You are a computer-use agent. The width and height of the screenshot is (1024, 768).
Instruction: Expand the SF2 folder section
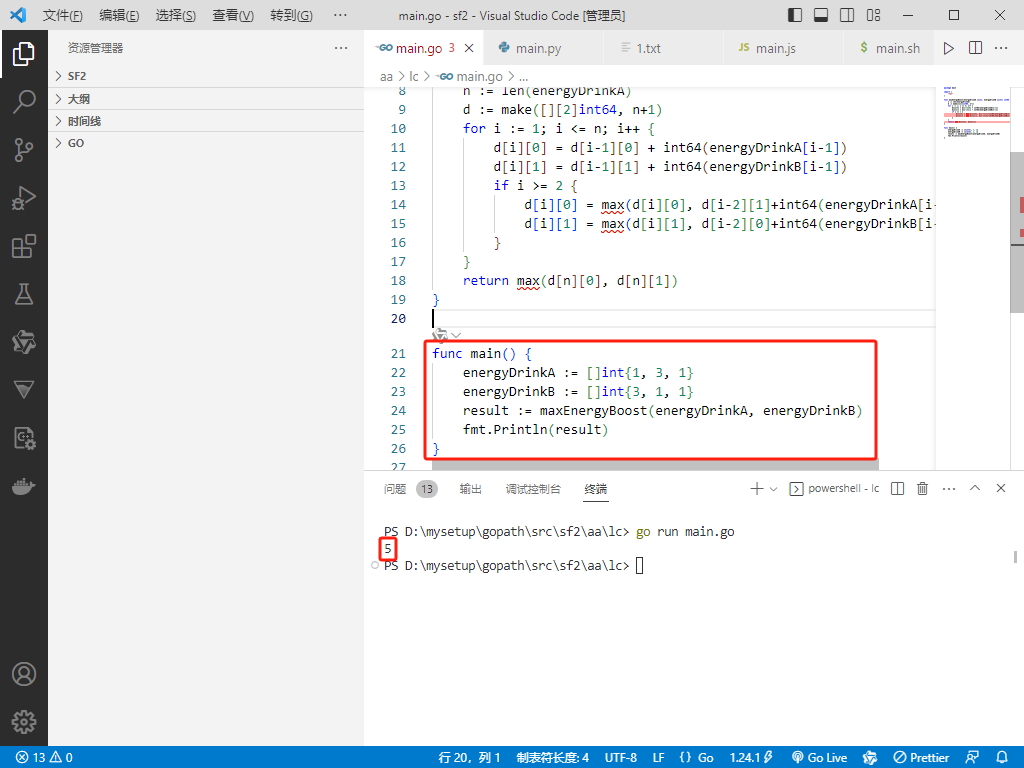(206, 76)
